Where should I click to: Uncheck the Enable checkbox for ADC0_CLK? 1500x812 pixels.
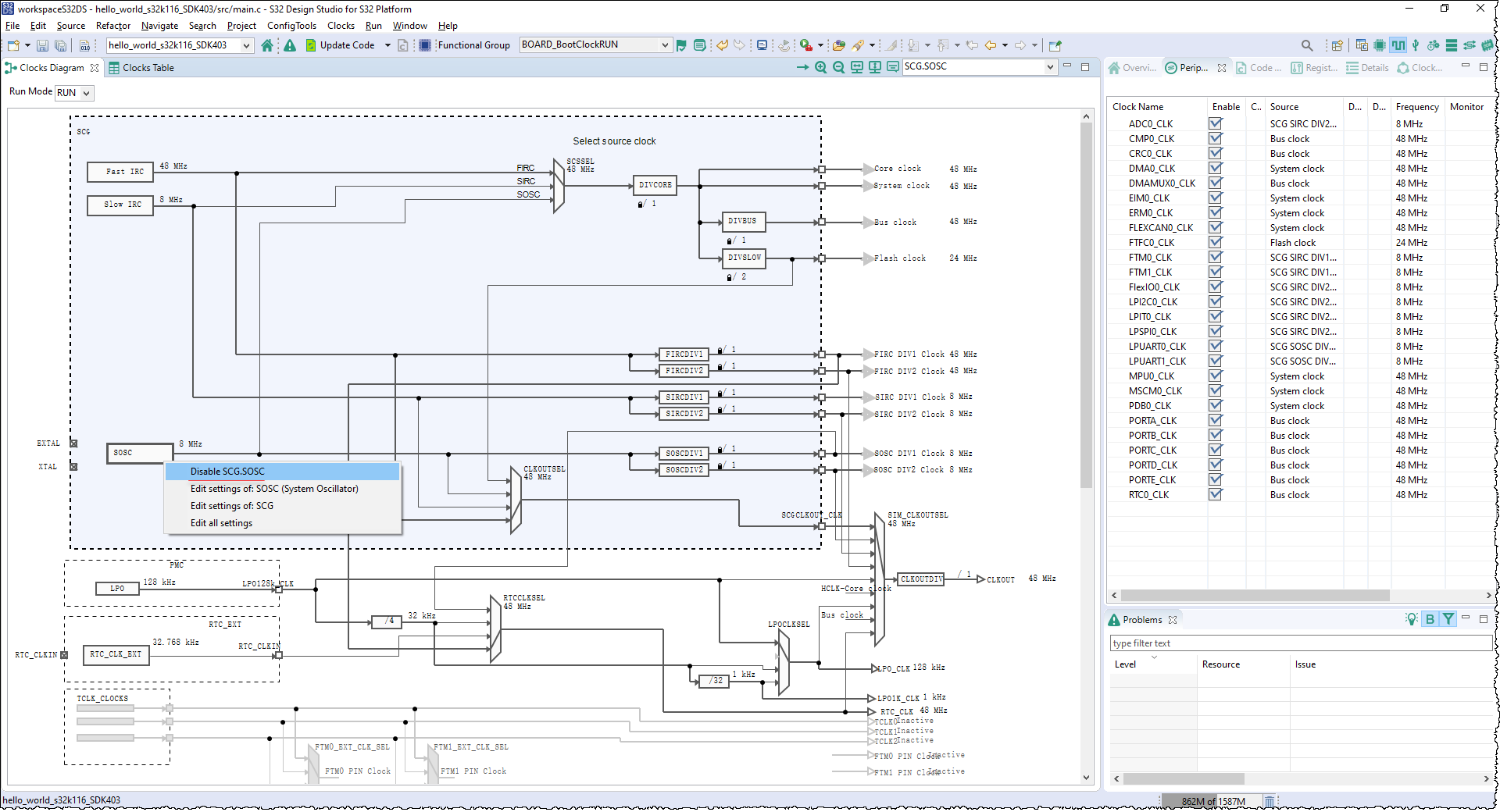(x=1215, y=123)
